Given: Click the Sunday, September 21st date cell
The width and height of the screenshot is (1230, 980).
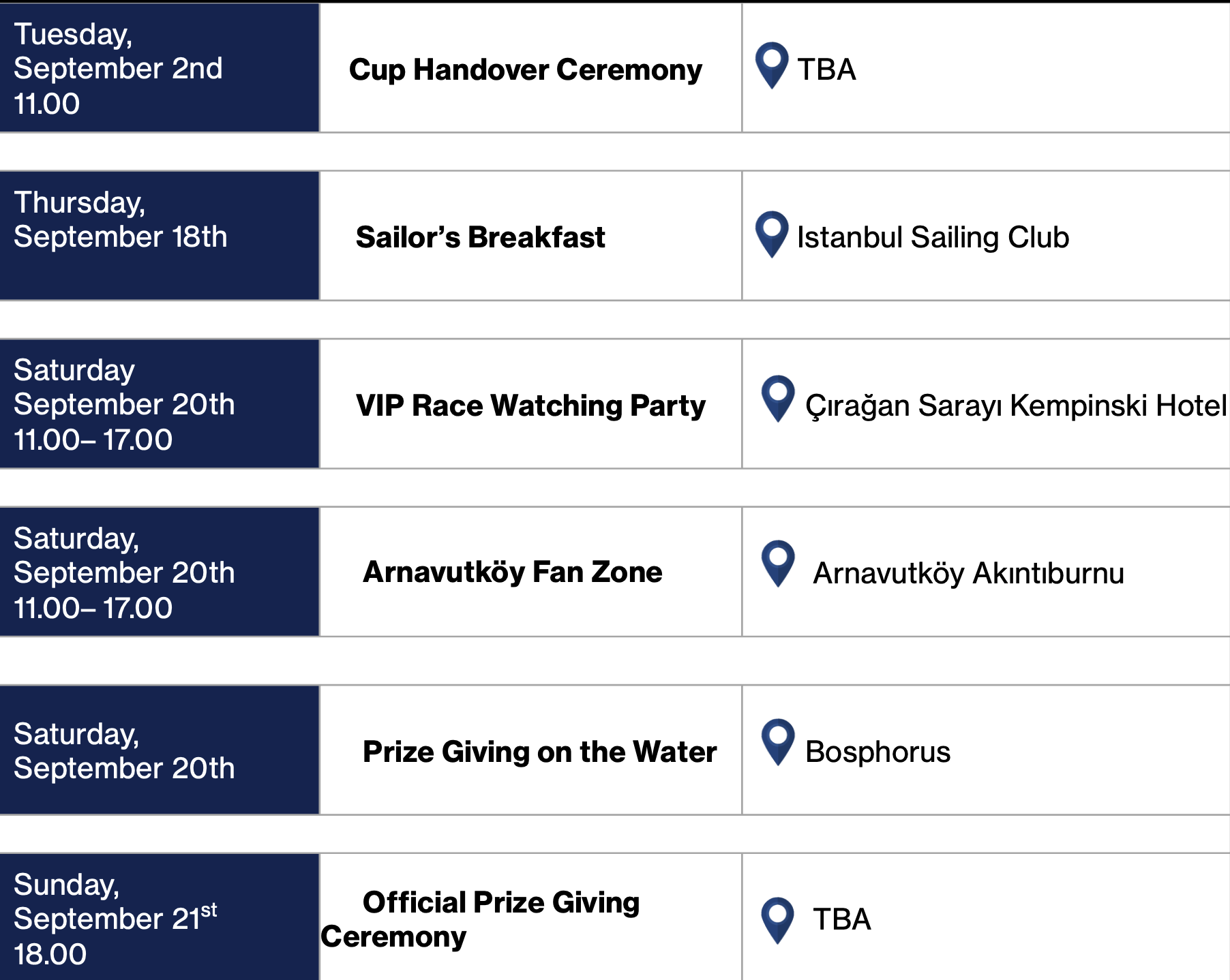Looking at the screenshot, I should (x=160, y=917).
